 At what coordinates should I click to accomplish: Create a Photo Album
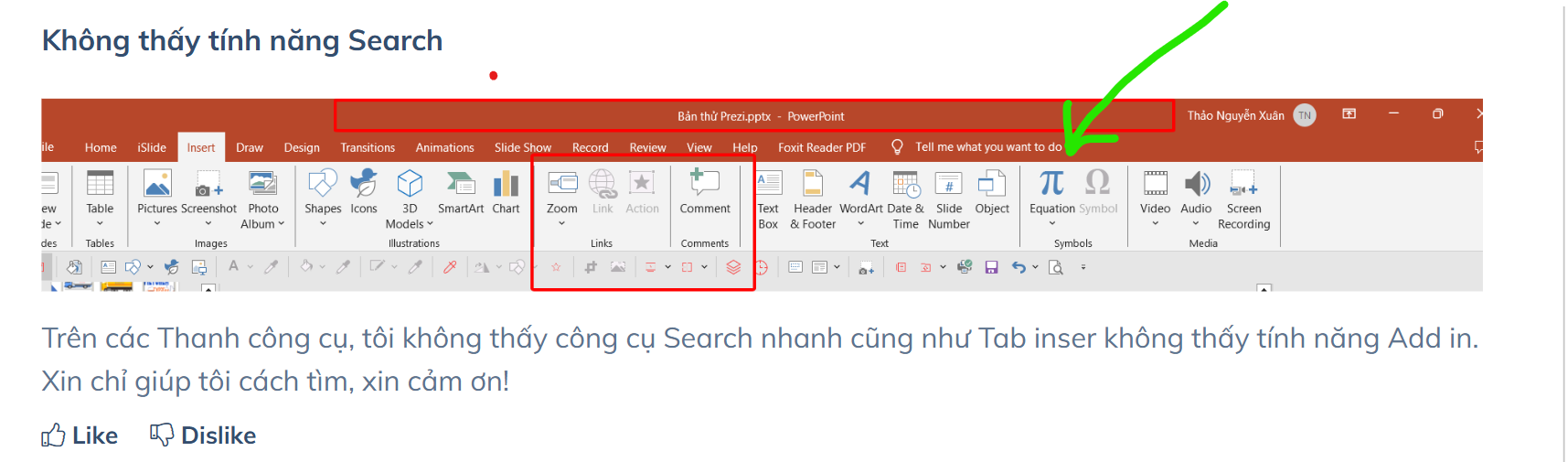[263, 199]
